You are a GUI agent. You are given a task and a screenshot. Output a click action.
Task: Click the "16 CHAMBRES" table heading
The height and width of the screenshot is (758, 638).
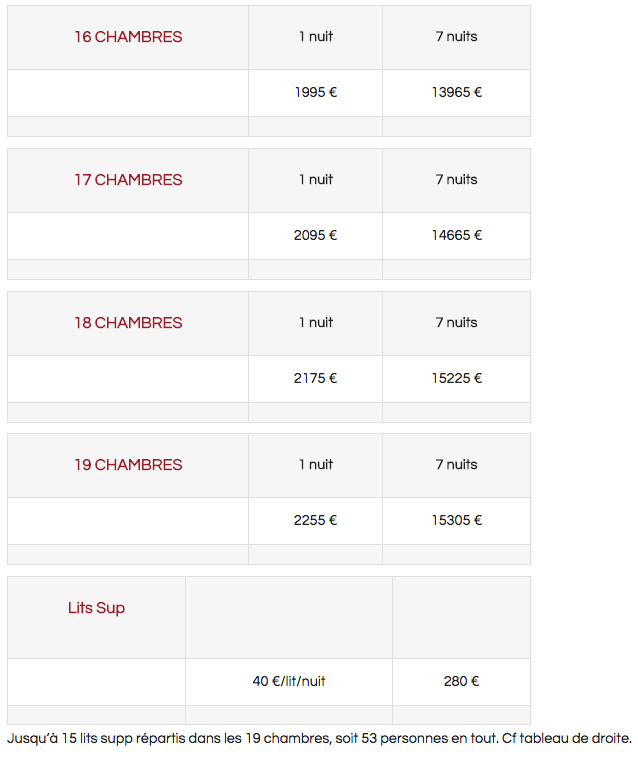click(128, 37)
